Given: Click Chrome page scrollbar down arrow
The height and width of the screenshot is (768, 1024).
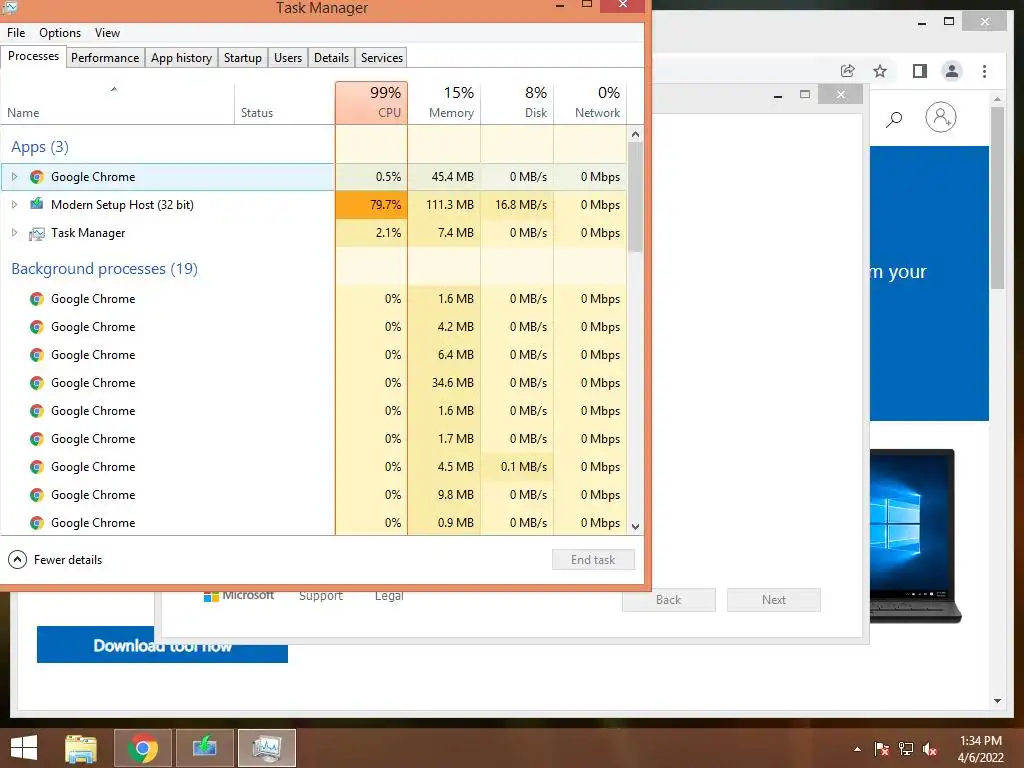Looking at the screenshot, I should tap(997, 701).
